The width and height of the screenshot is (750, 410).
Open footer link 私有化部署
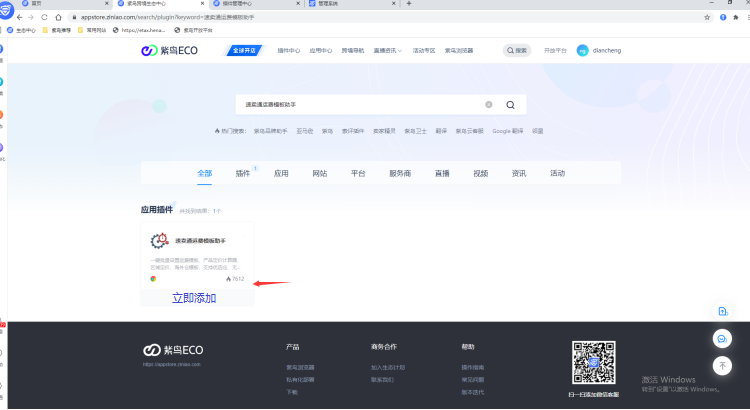[x=300, y=380]
